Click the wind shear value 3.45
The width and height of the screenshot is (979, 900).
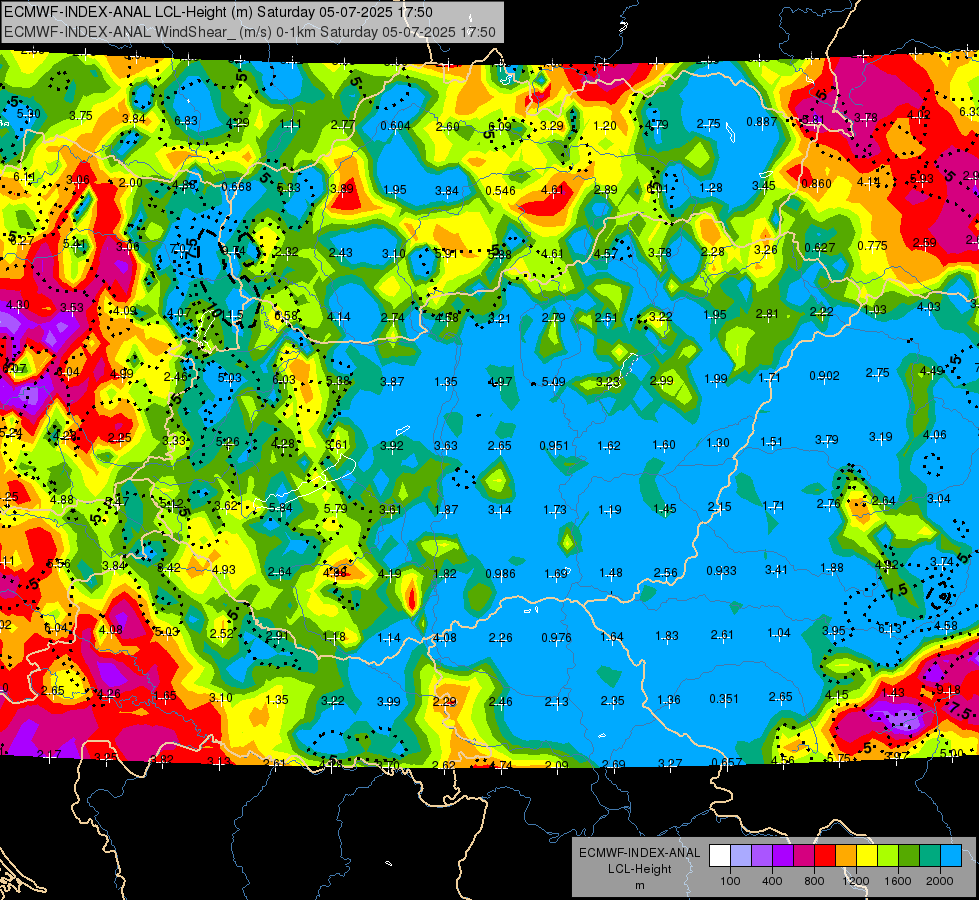(764, 185)
